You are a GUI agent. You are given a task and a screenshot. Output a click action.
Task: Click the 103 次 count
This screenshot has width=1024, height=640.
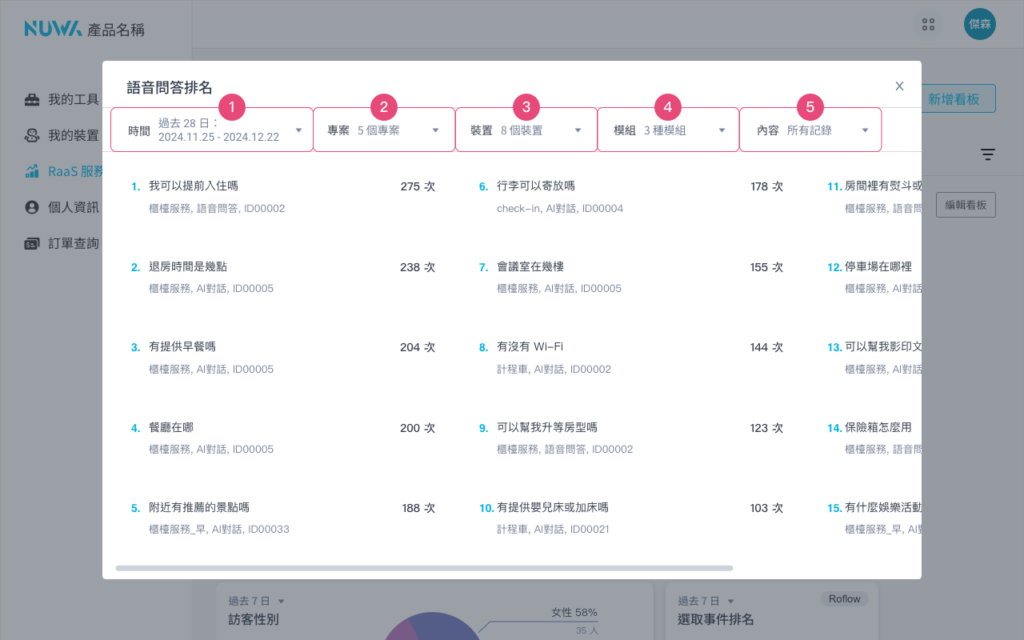pos(767,508)
